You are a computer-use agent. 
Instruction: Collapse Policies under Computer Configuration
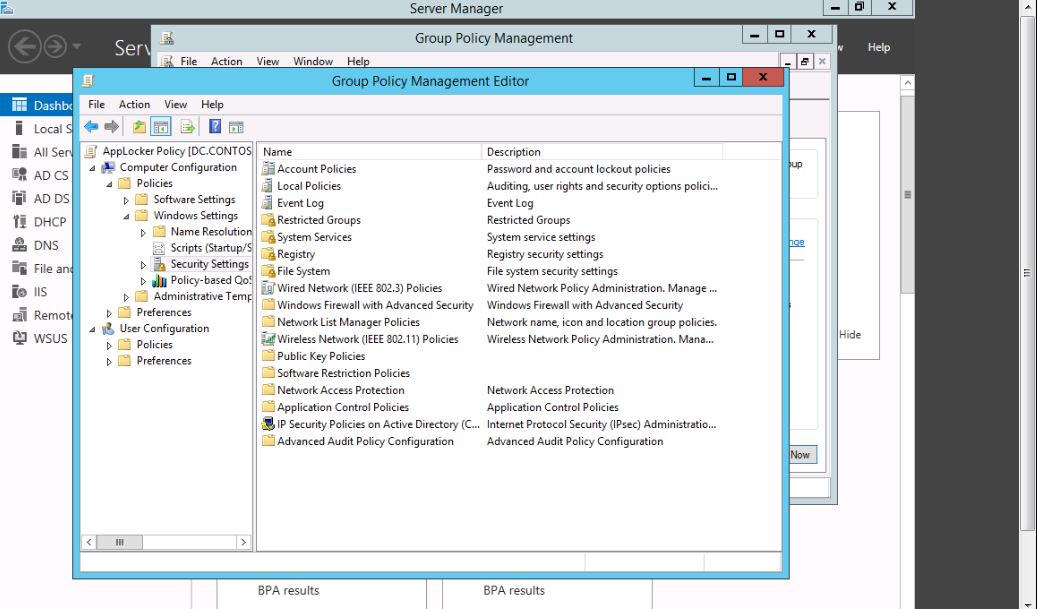109,184
